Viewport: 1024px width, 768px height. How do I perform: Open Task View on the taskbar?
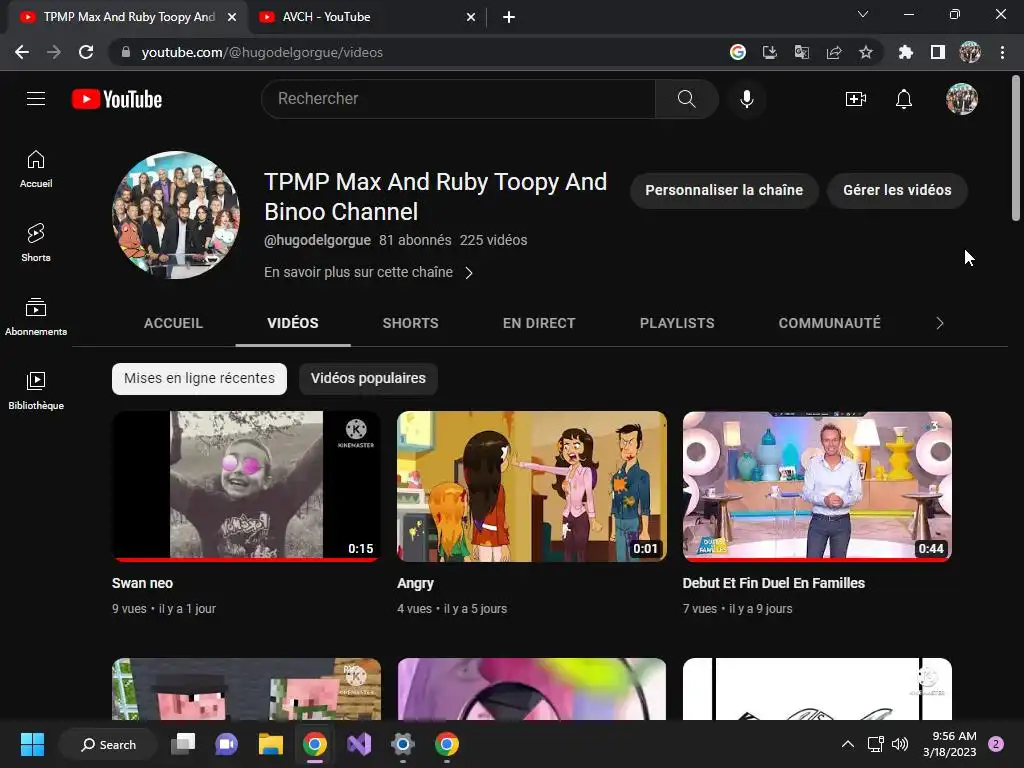click(183, 744)
